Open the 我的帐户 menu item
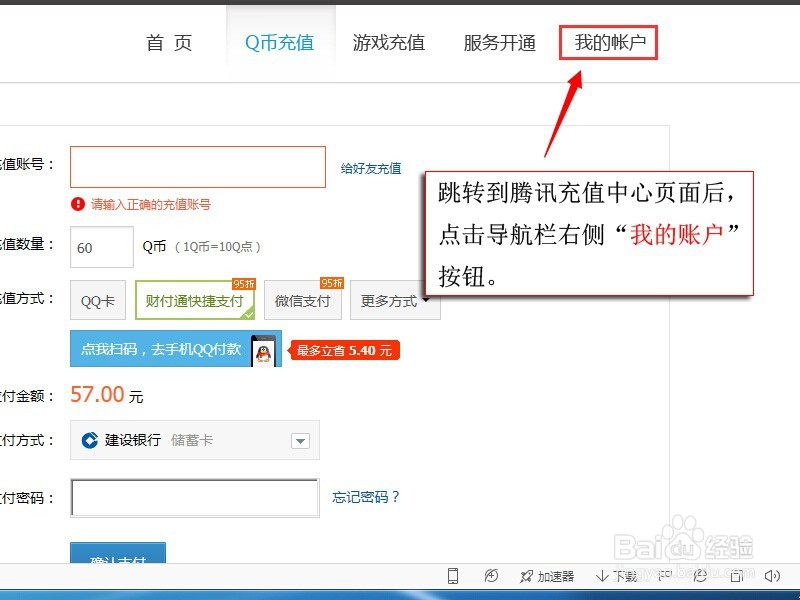This screenshot has height=600, width=800. tap(608, 42)
